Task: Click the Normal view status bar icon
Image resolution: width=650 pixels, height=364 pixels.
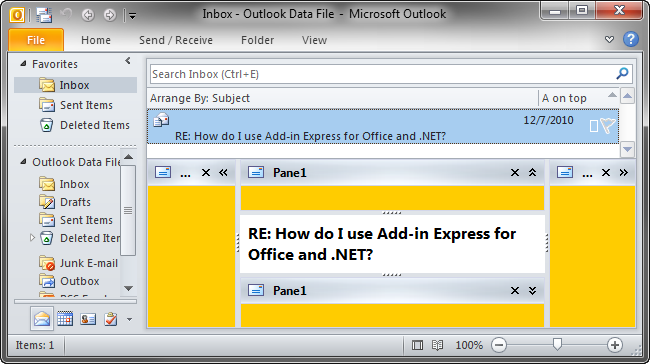Action: pyautogui.click(x=417, y=345)
